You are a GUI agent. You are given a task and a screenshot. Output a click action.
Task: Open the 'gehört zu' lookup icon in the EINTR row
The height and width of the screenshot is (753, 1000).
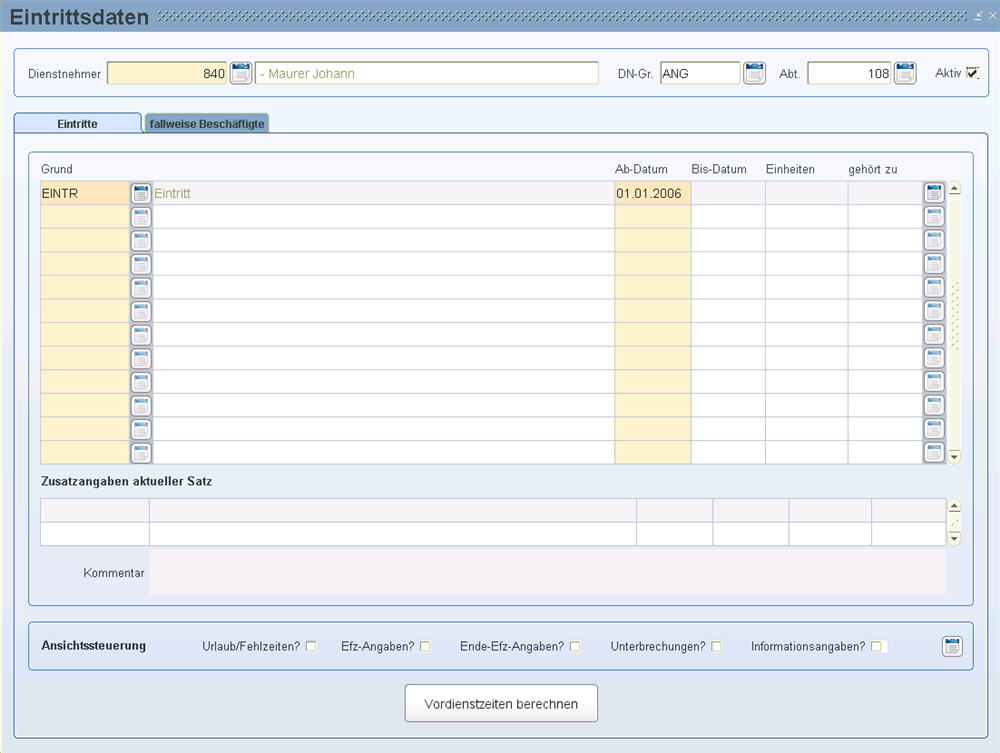934,193
